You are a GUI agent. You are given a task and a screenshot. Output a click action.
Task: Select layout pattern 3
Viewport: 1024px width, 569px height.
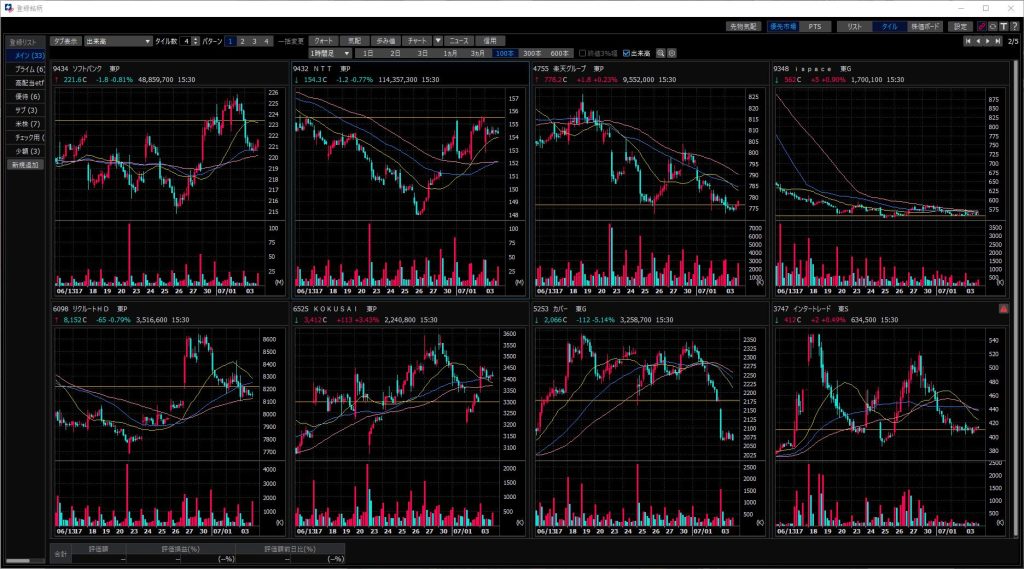(254, 41)
